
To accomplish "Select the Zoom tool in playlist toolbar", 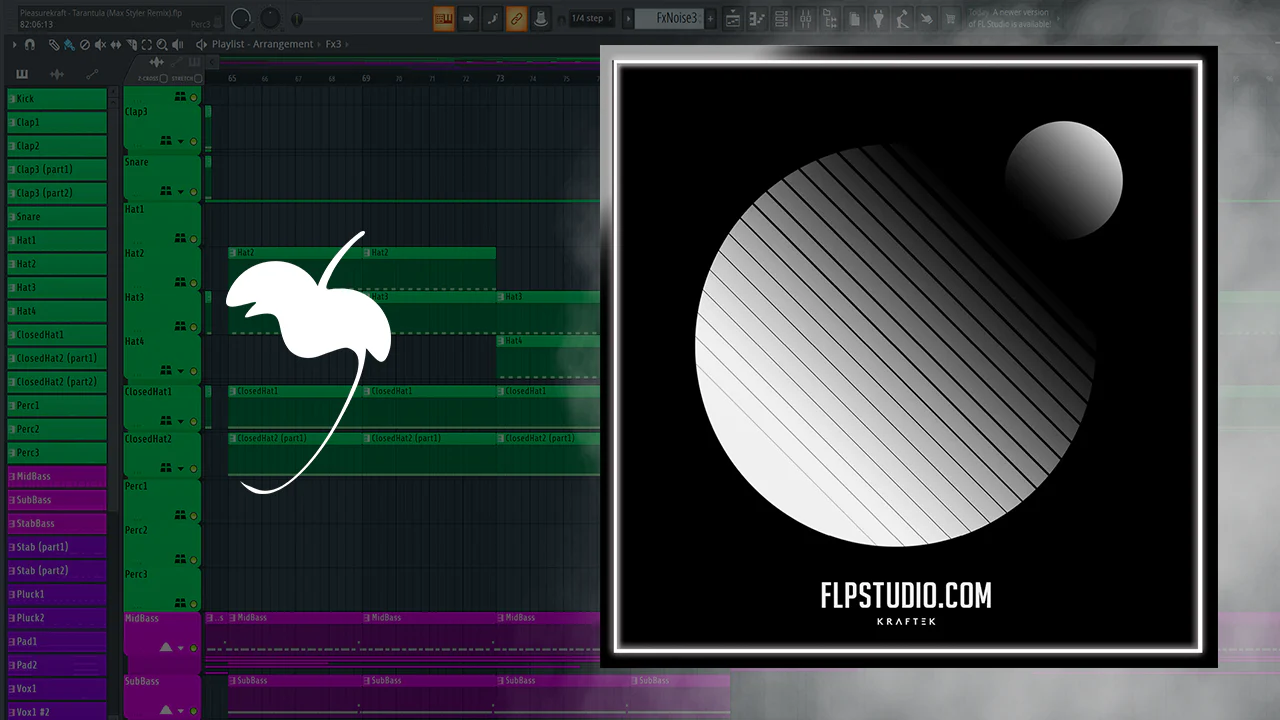I will tap(162, 45).
